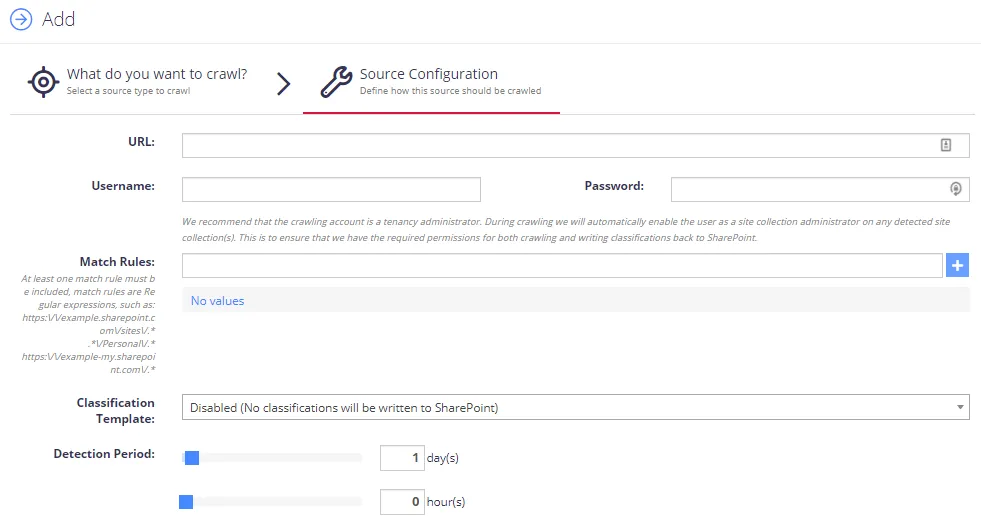The width and height of the screenshot is (981, 529).
Task: Click the wrench Source Configuration icon
Action: [x=337, y=82]
